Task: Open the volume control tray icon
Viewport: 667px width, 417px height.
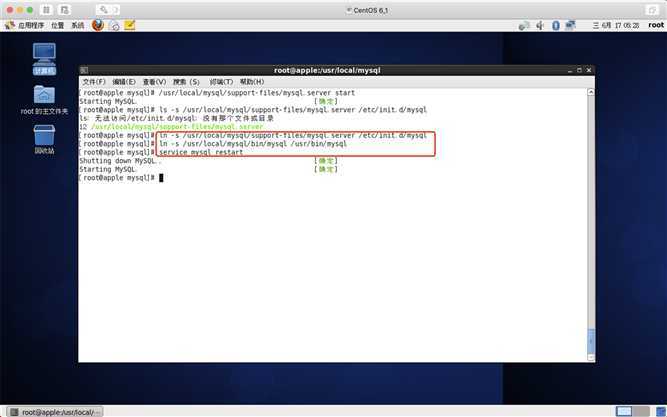Action: (x=540, y=26)
